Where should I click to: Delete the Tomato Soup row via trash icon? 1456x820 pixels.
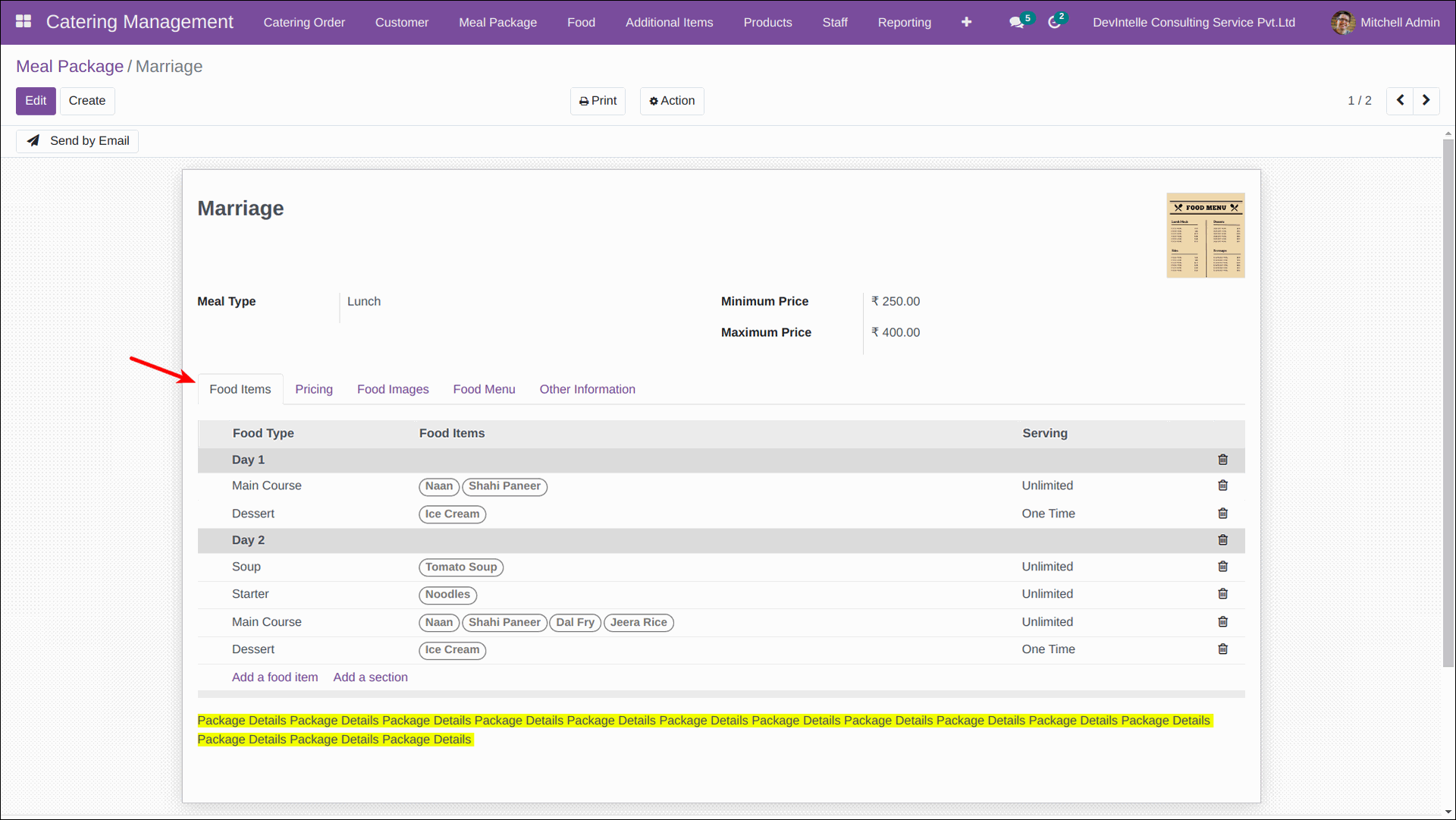click(x=1222, y=566)
